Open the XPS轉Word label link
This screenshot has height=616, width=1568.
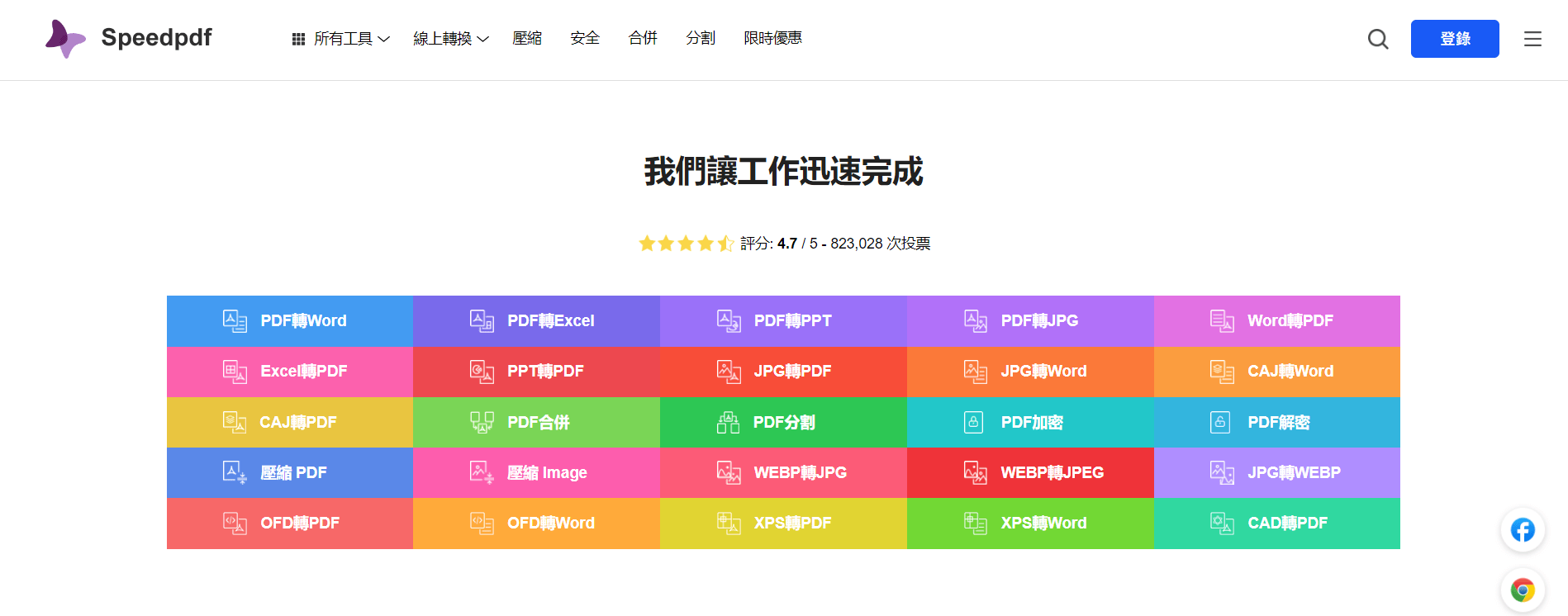pyautogui.click(x=1043, y=524)
